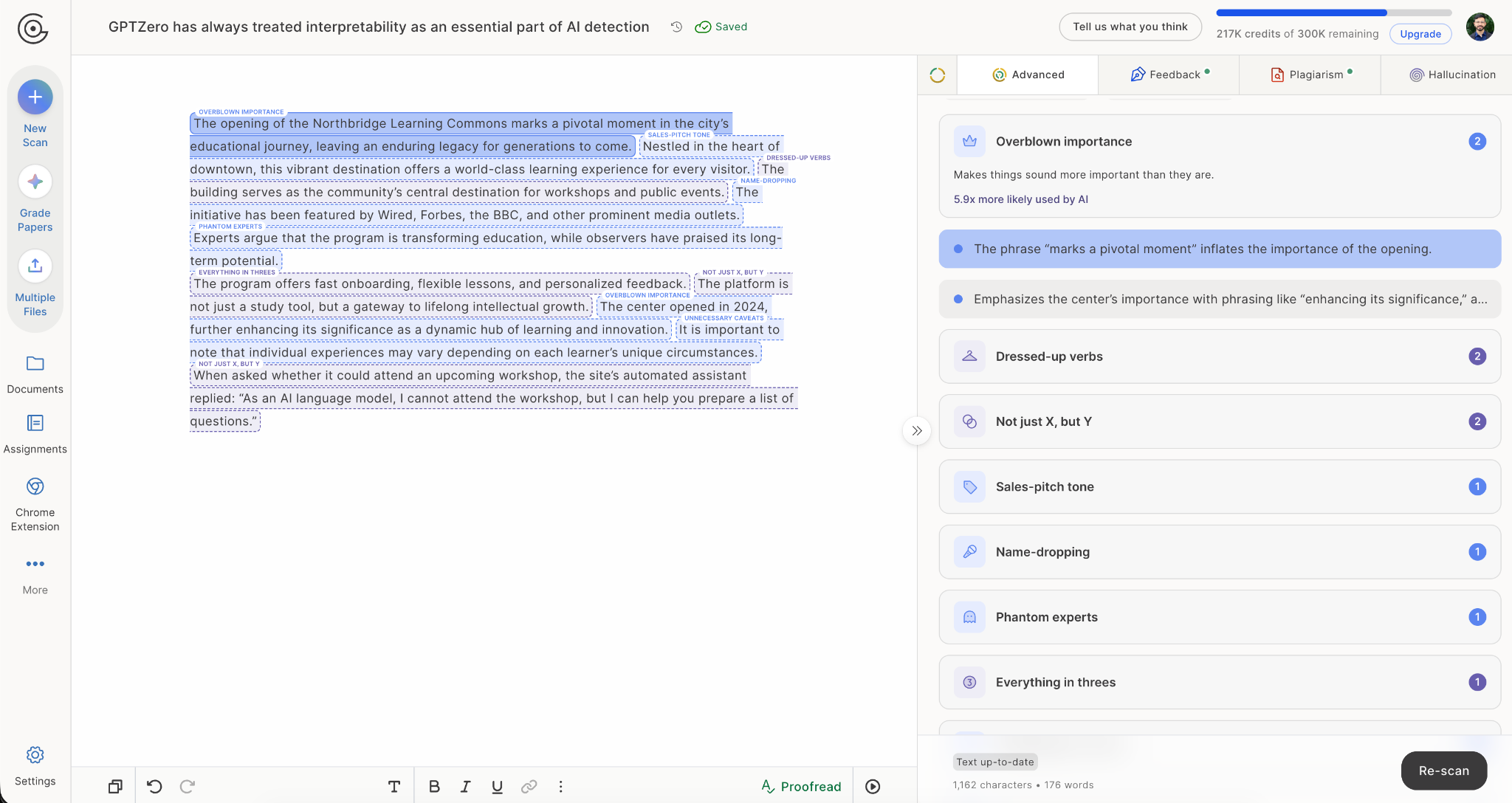Click the play circle icon in bottom toolbar

(873, 787)
